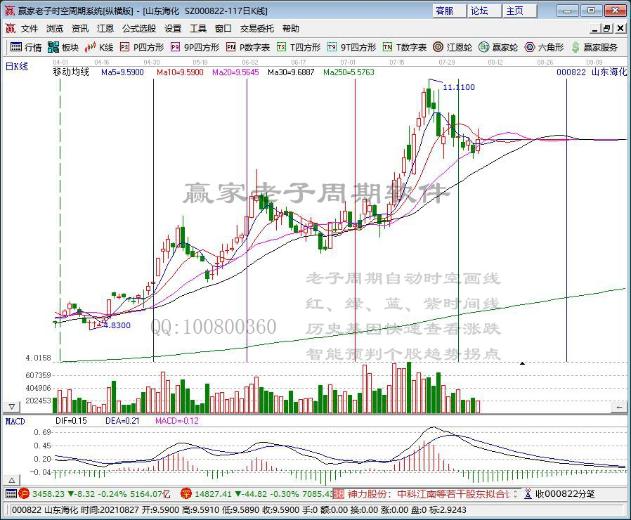Open the 江恩轮 Gann wheel tool
The height and width of the screenshot is (520, 631).
[x=452, y=47]
